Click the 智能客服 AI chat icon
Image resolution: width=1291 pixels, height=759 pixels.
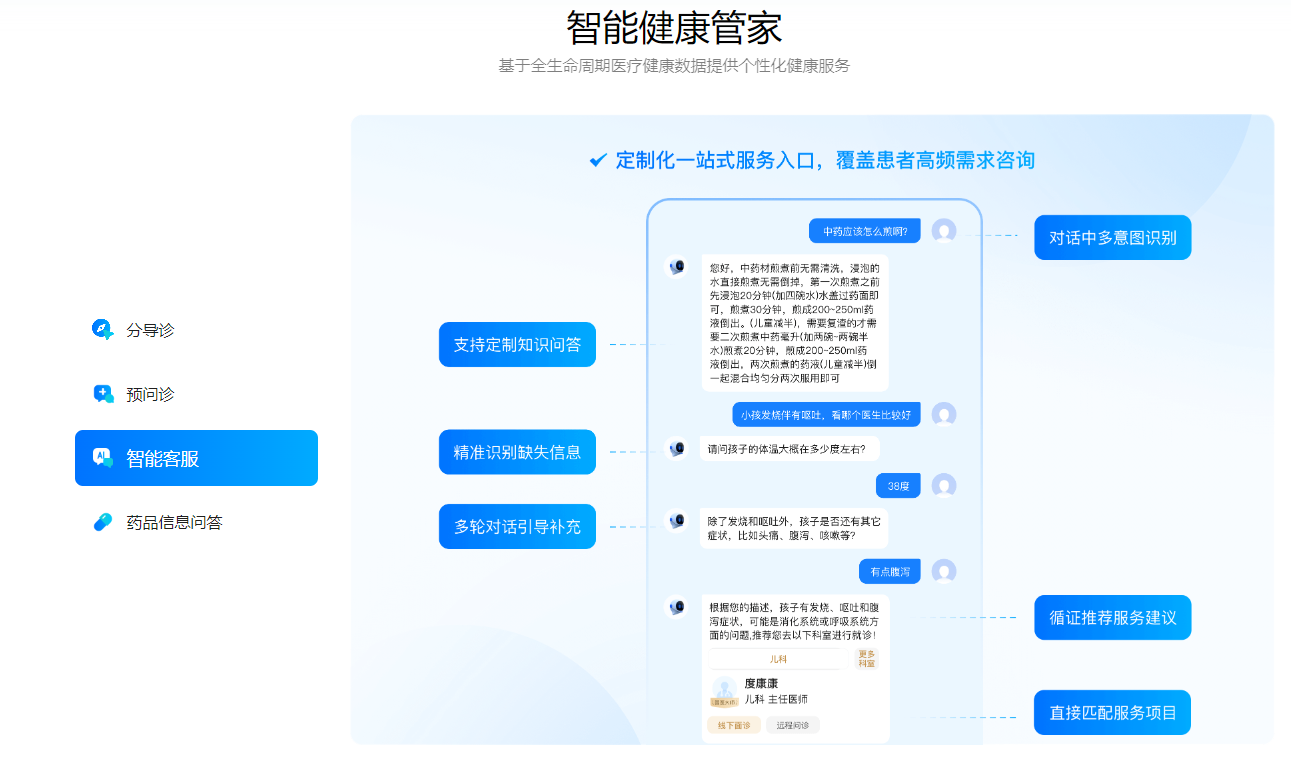point(103,458)
